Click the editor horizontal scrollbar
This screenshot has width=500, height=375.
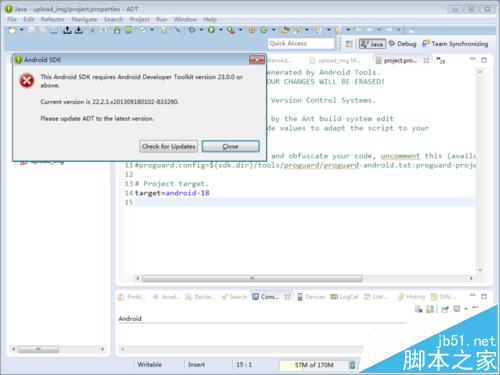pos(252,278)
